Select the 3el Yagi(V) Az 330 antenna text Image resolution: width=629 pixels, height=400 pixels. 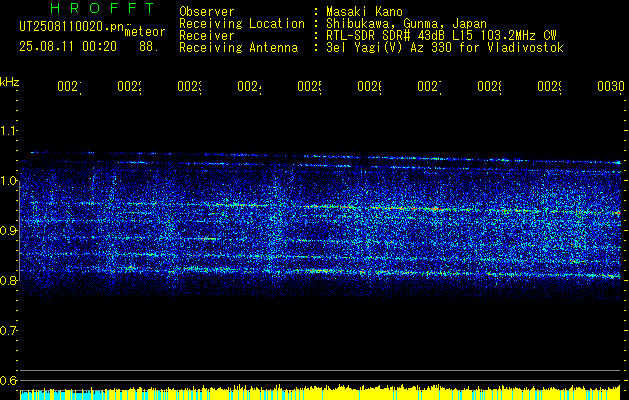click(x=445, y=48)
